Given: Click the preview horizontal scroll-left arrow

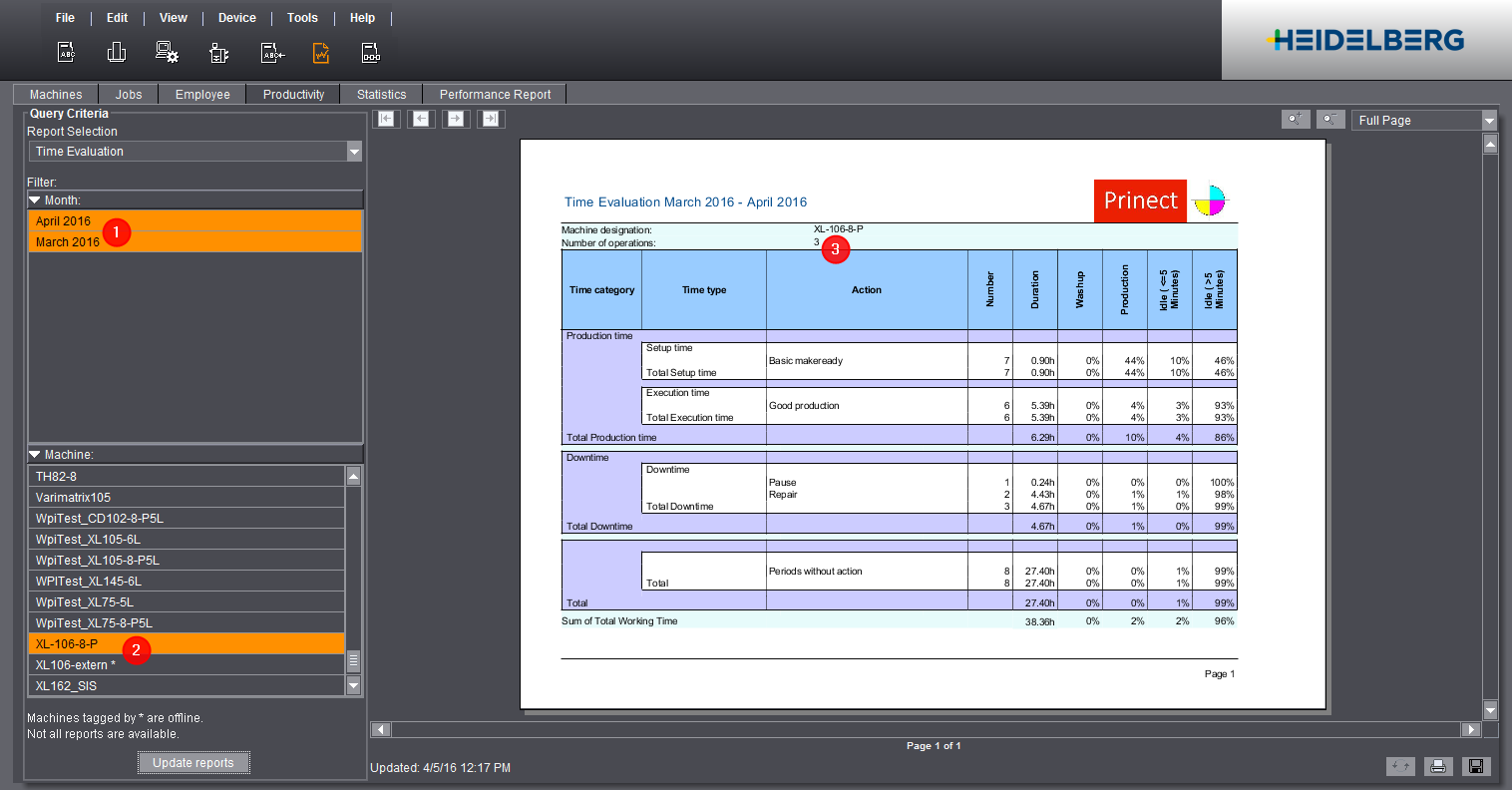Looking at the screenshot, I should 379,729.
